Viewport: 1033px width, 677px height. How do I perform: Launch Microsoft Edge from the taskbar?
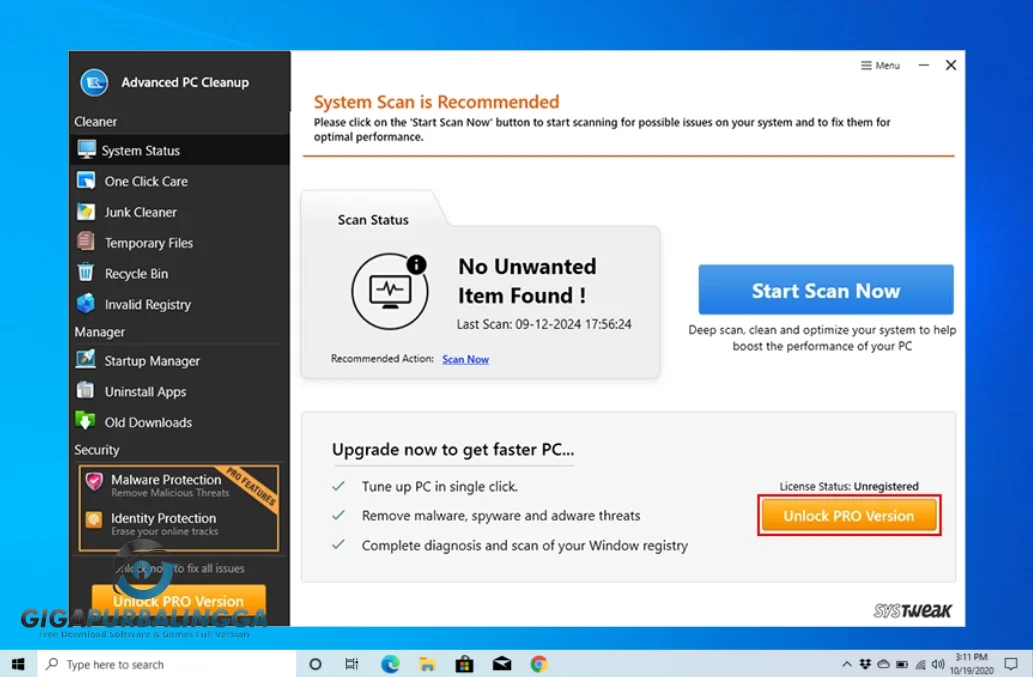pyautogui.click(x=390, y=664)
